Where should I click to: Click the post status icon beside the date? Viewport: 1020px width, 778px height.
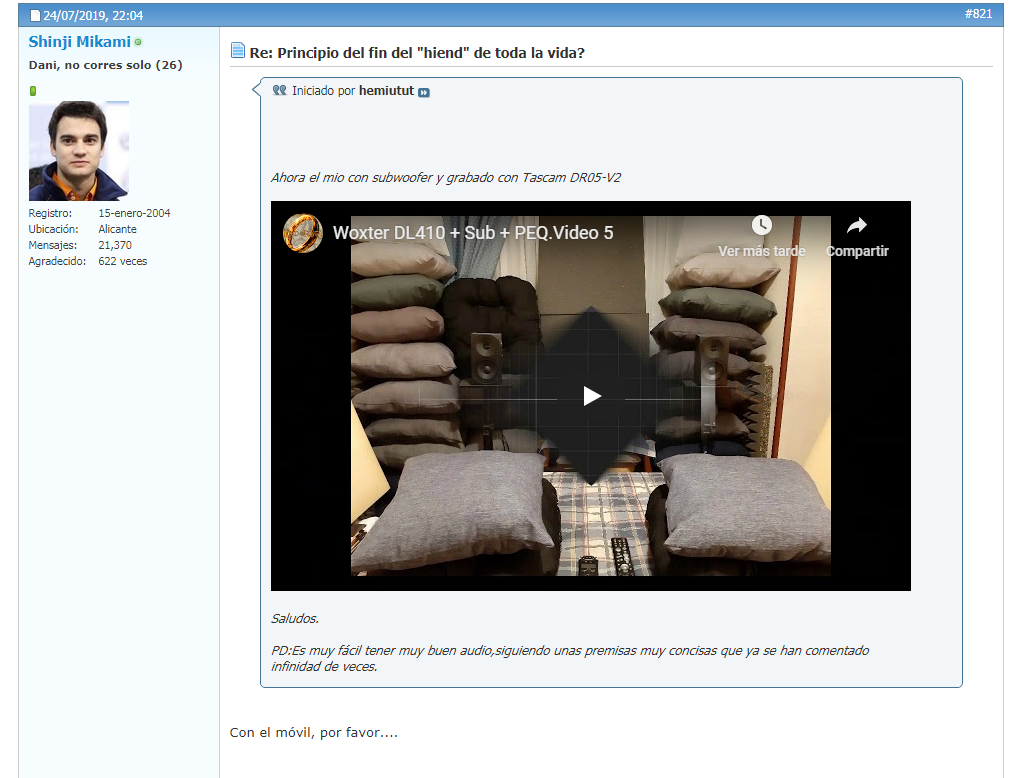(x=35, y=16)
